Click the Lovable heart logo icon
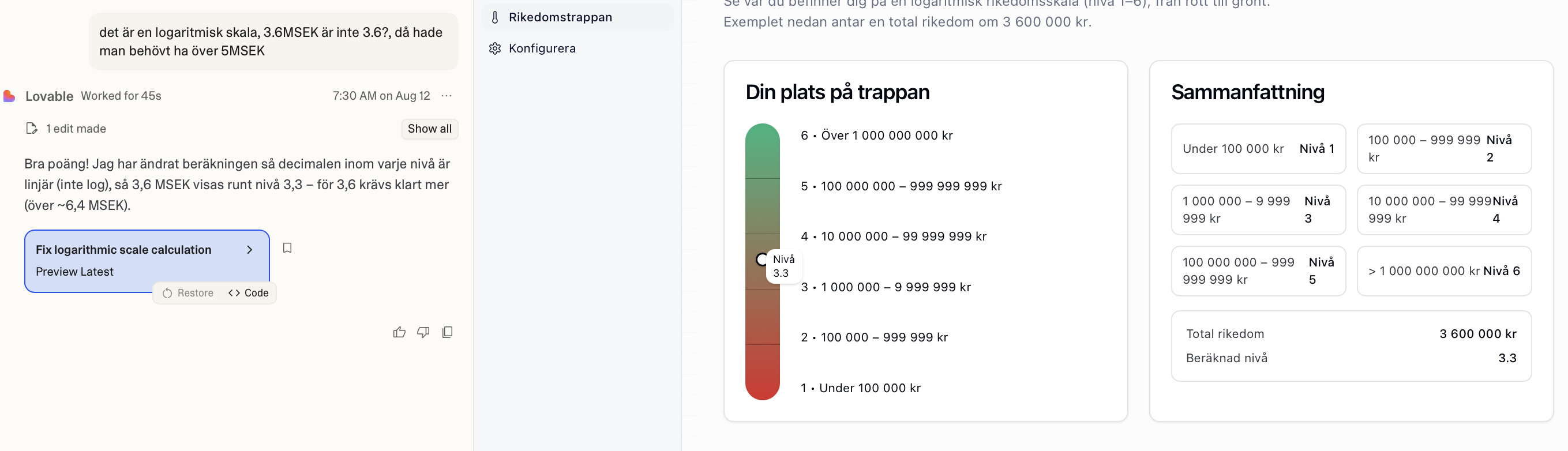 9,96
